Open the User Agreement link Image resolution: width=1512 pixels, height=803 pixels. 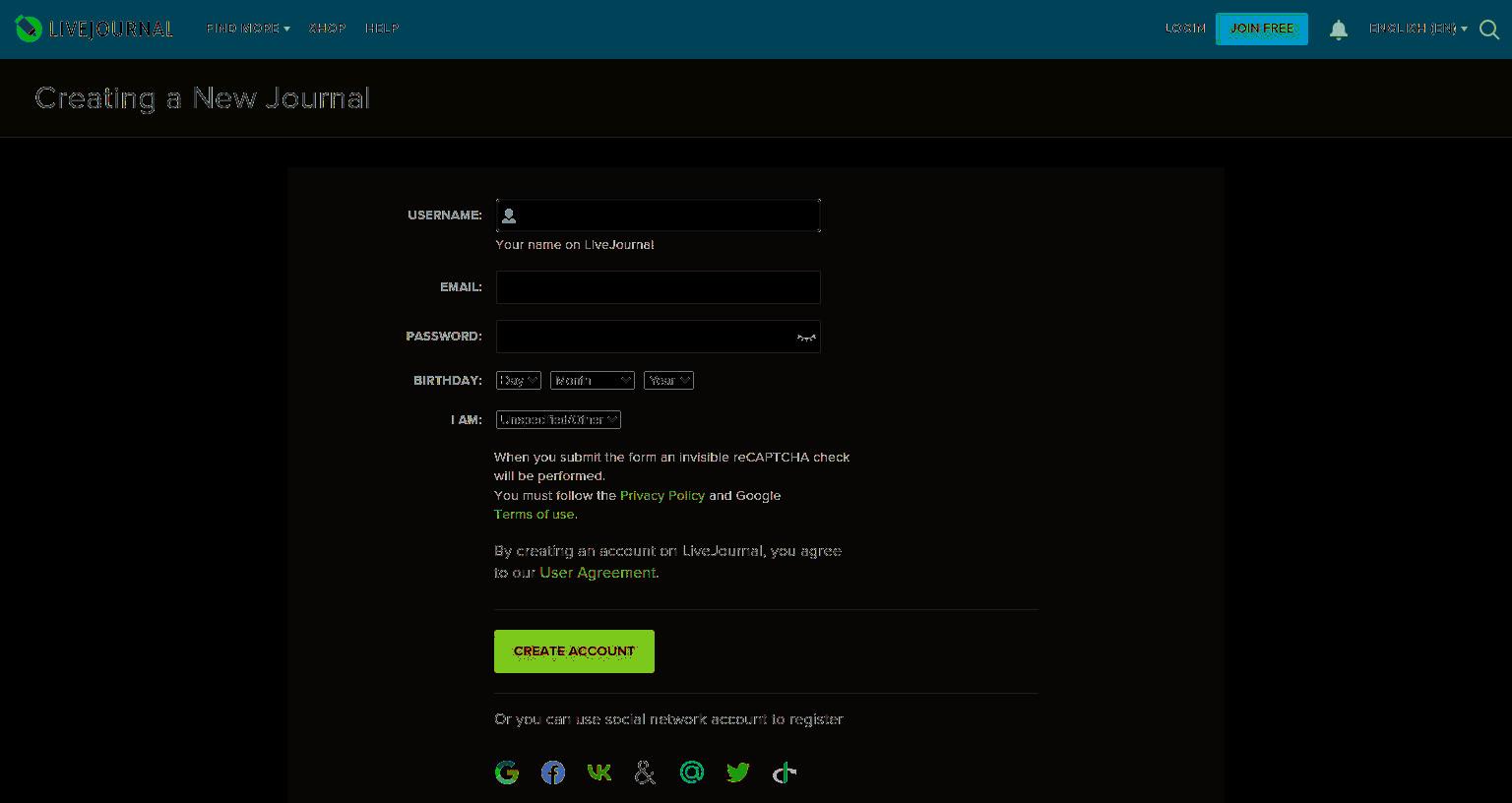click(x=598, y=573)
